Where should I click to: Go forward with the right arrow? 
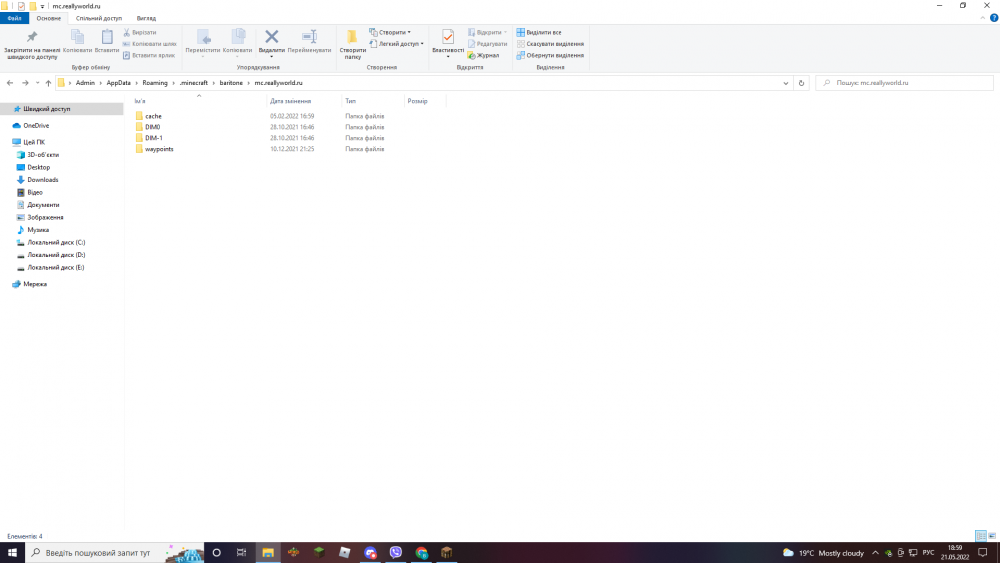point(25,83)
